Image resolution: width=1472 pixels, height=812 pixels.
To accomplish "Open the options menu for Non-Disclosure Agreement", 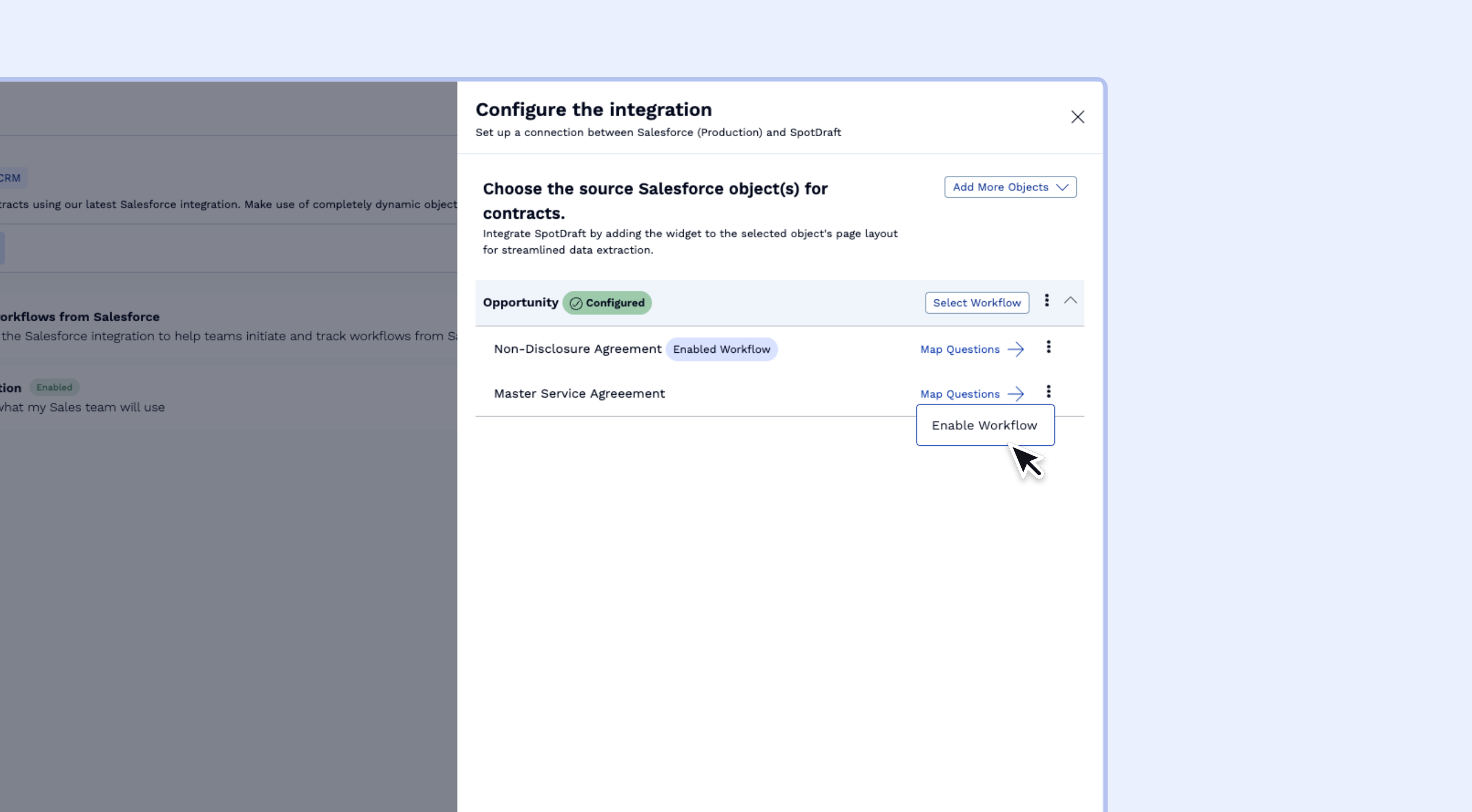I will pyautogui.click(x=1049, y=347).
